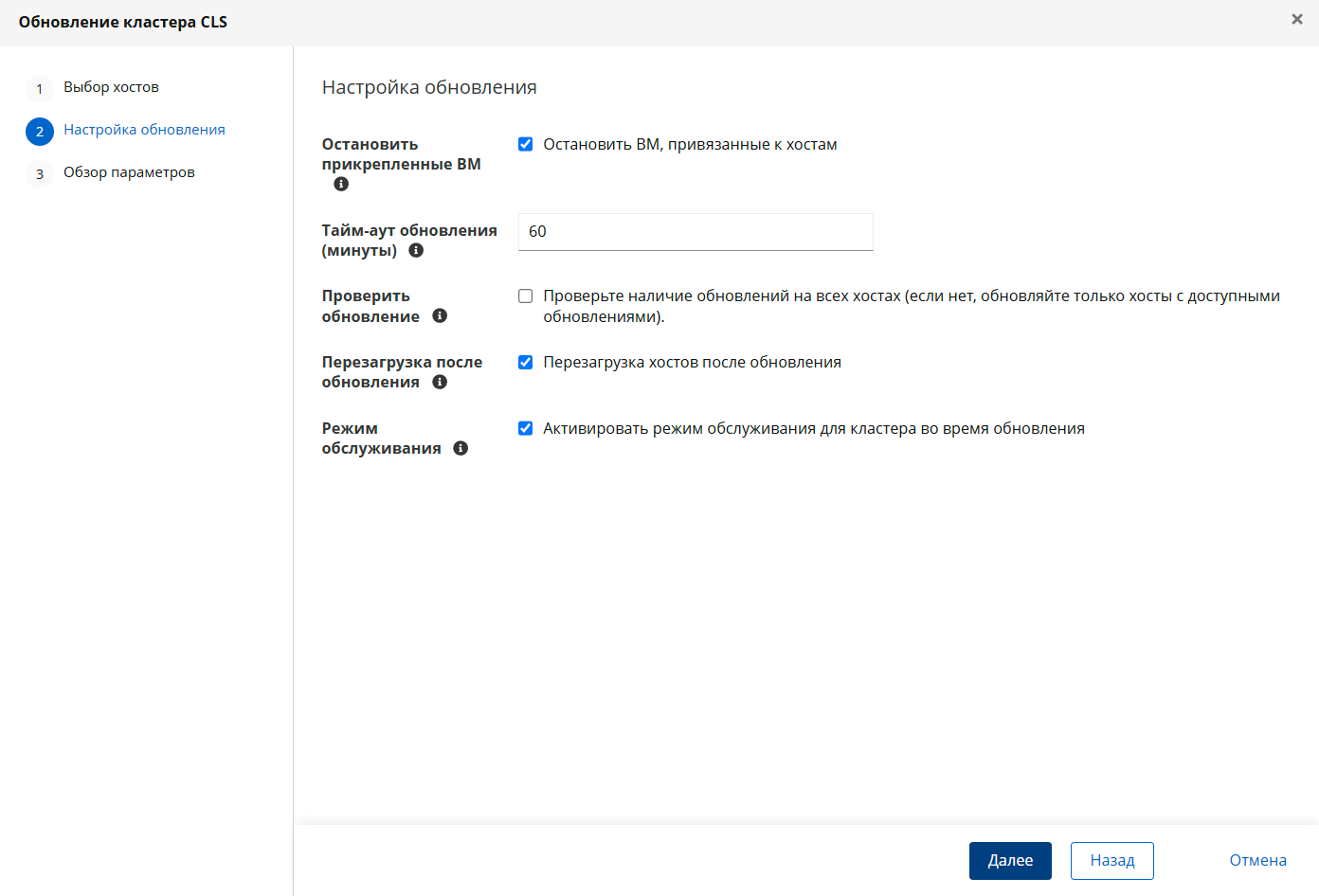Screen dimensions: 1319x896
Task: Select step 2 Настройка обновления
Action: [144, 130]
